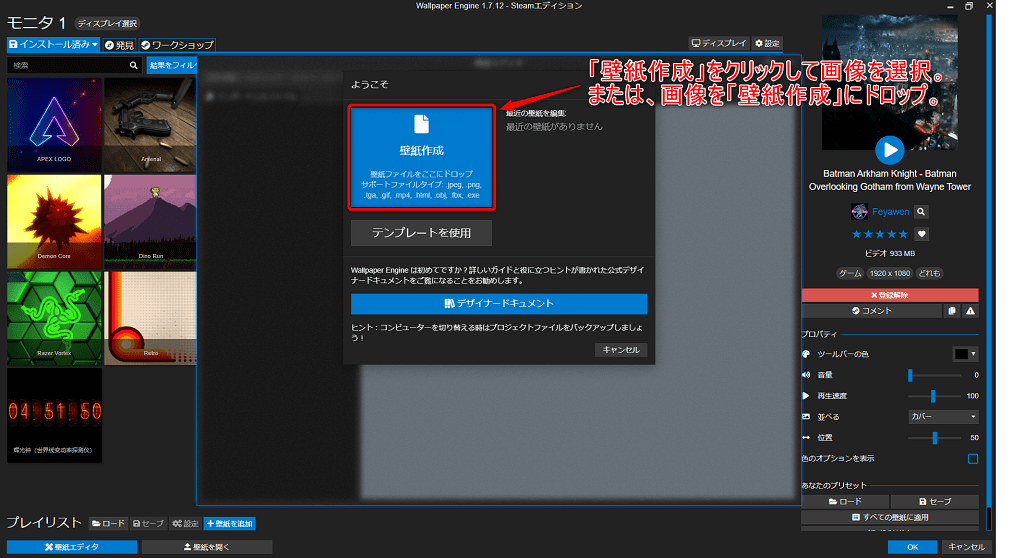Open the 設定 settings tab at top
The width and height of the screenshot is (1024, 558).
click(767, 43)
